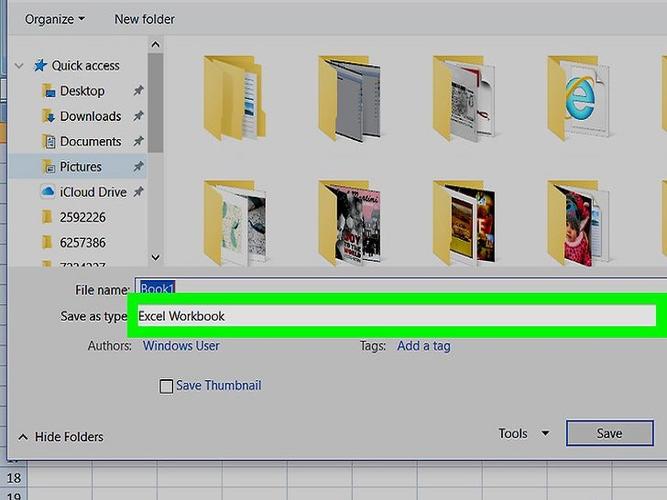Click the folder icon beside 2592226
Image resolution: width=667 pixels, height=500 pixels.
pos(47,217)
